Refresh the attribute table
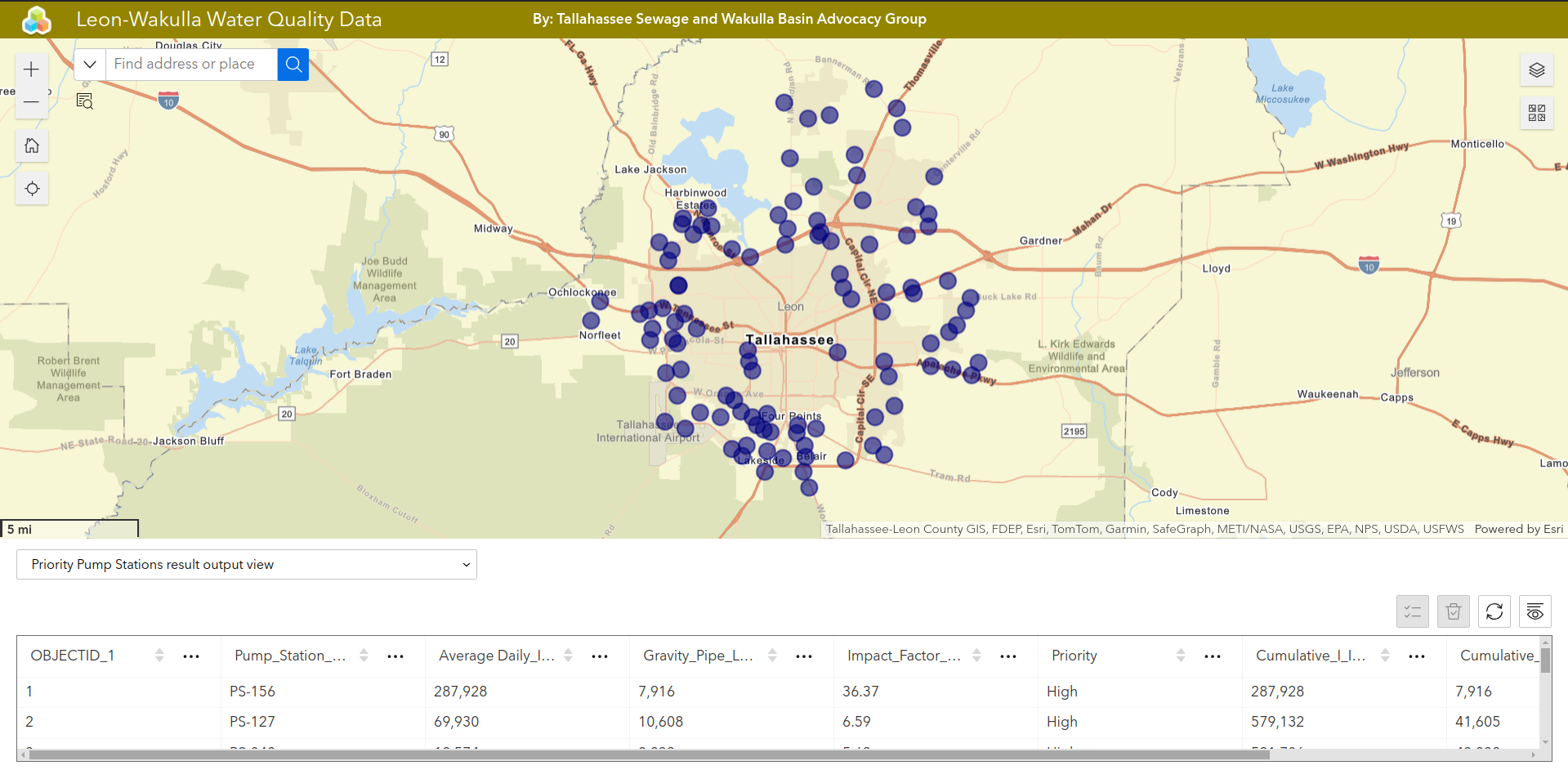Screen dimensions: 1568x779 point(1494,611)
